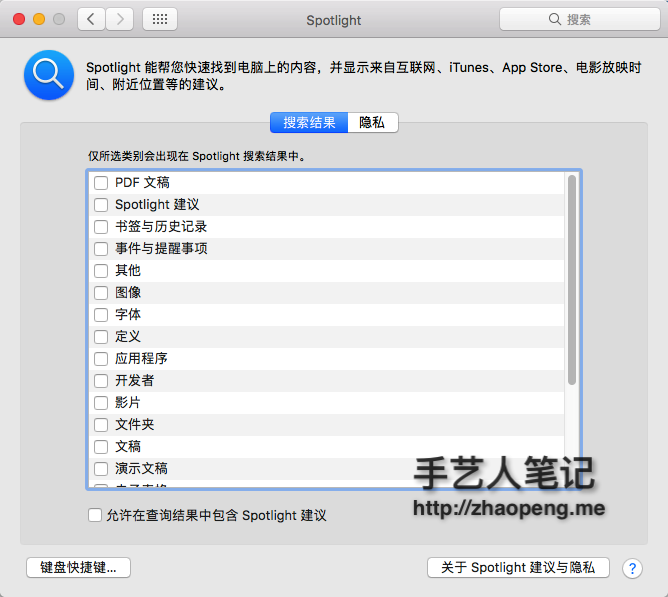The width and height of the screenshot is (668, 597).
Task: Select the 搜索结果 tab
Action: [309, 123]
